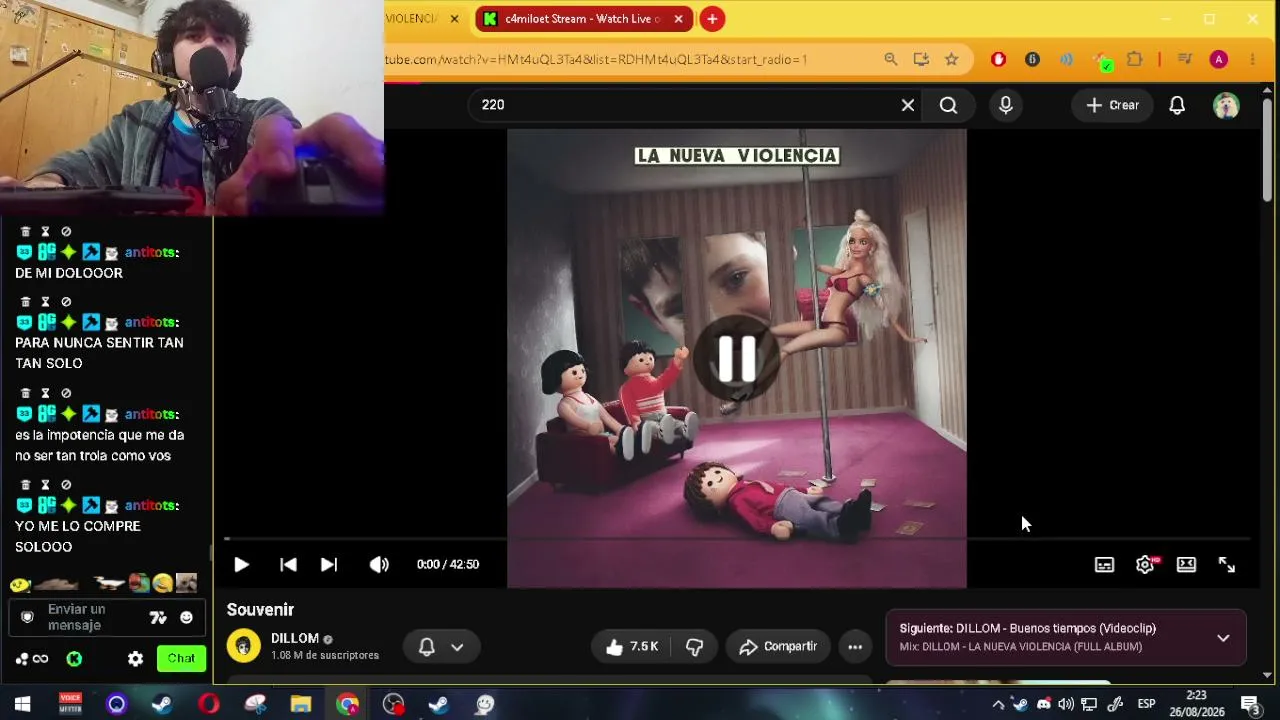Start voice search with microphone
The image size is (1280, 720).
click(x=1006, y=105)
